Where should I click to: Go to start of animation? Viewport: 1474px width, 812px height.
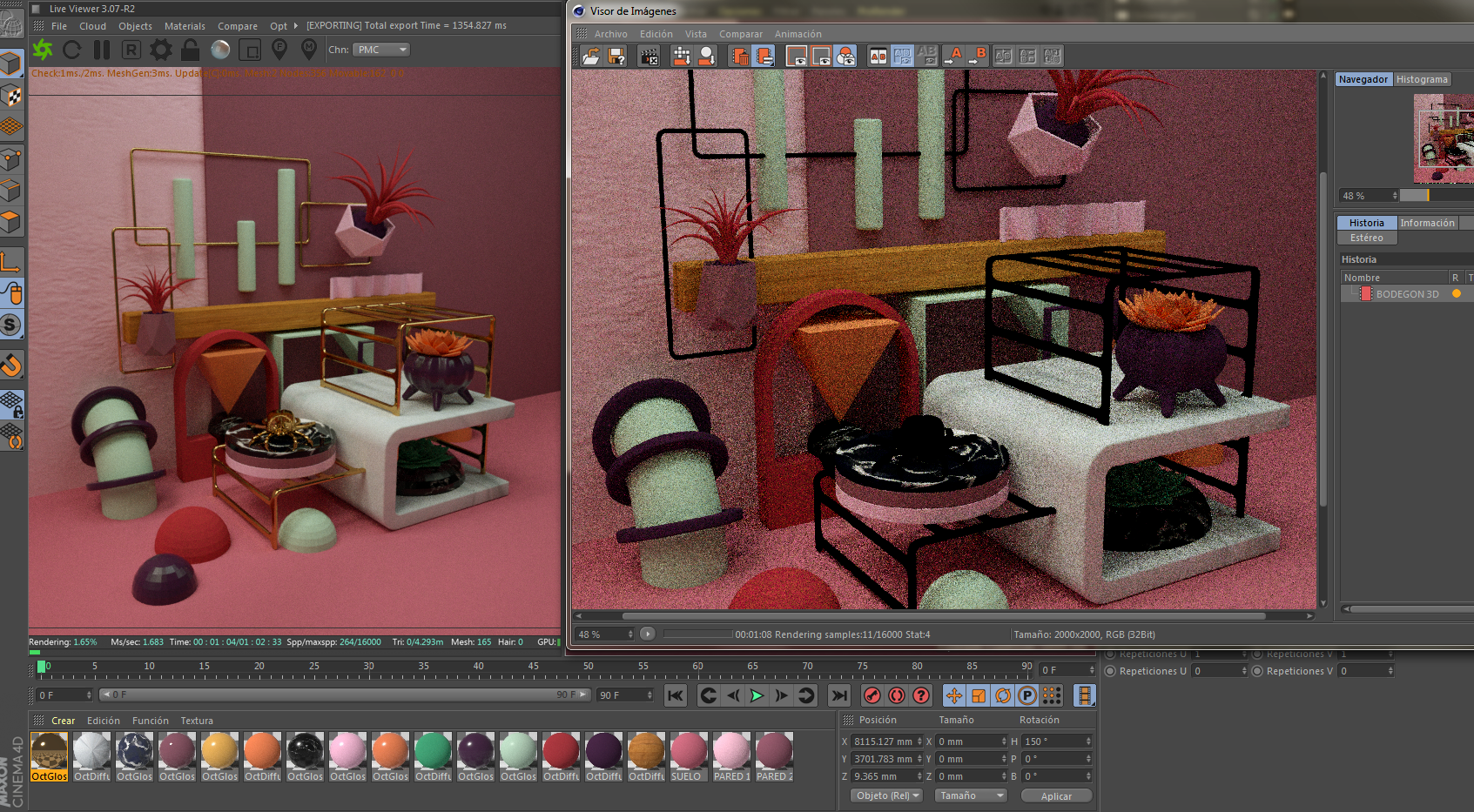point(676,695)
